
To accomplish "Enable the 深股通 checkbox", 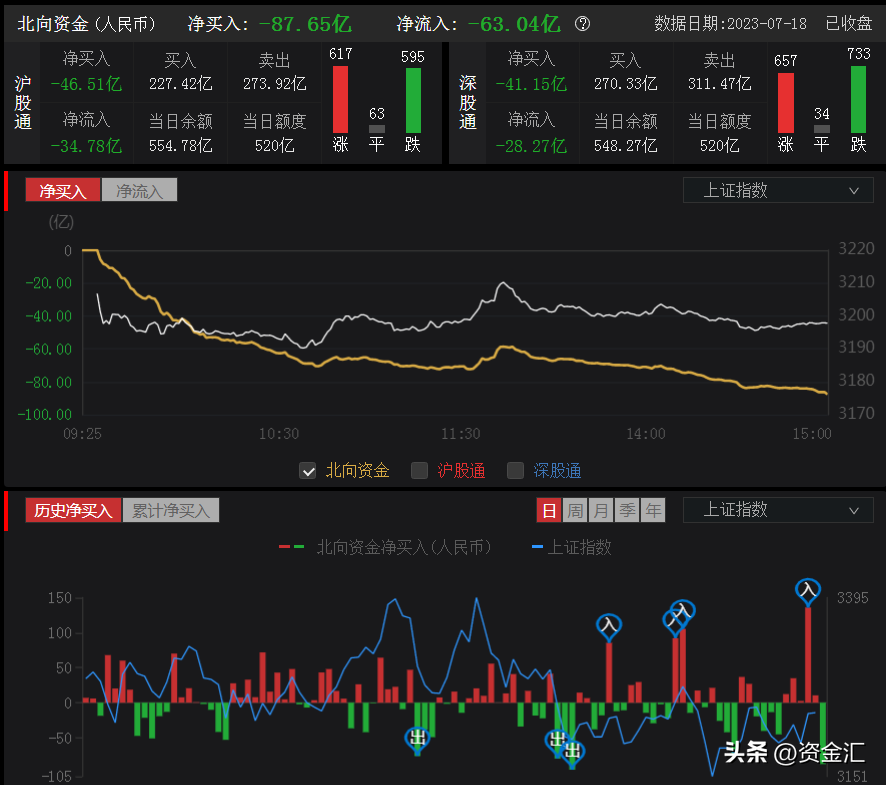I will [516, 470].
